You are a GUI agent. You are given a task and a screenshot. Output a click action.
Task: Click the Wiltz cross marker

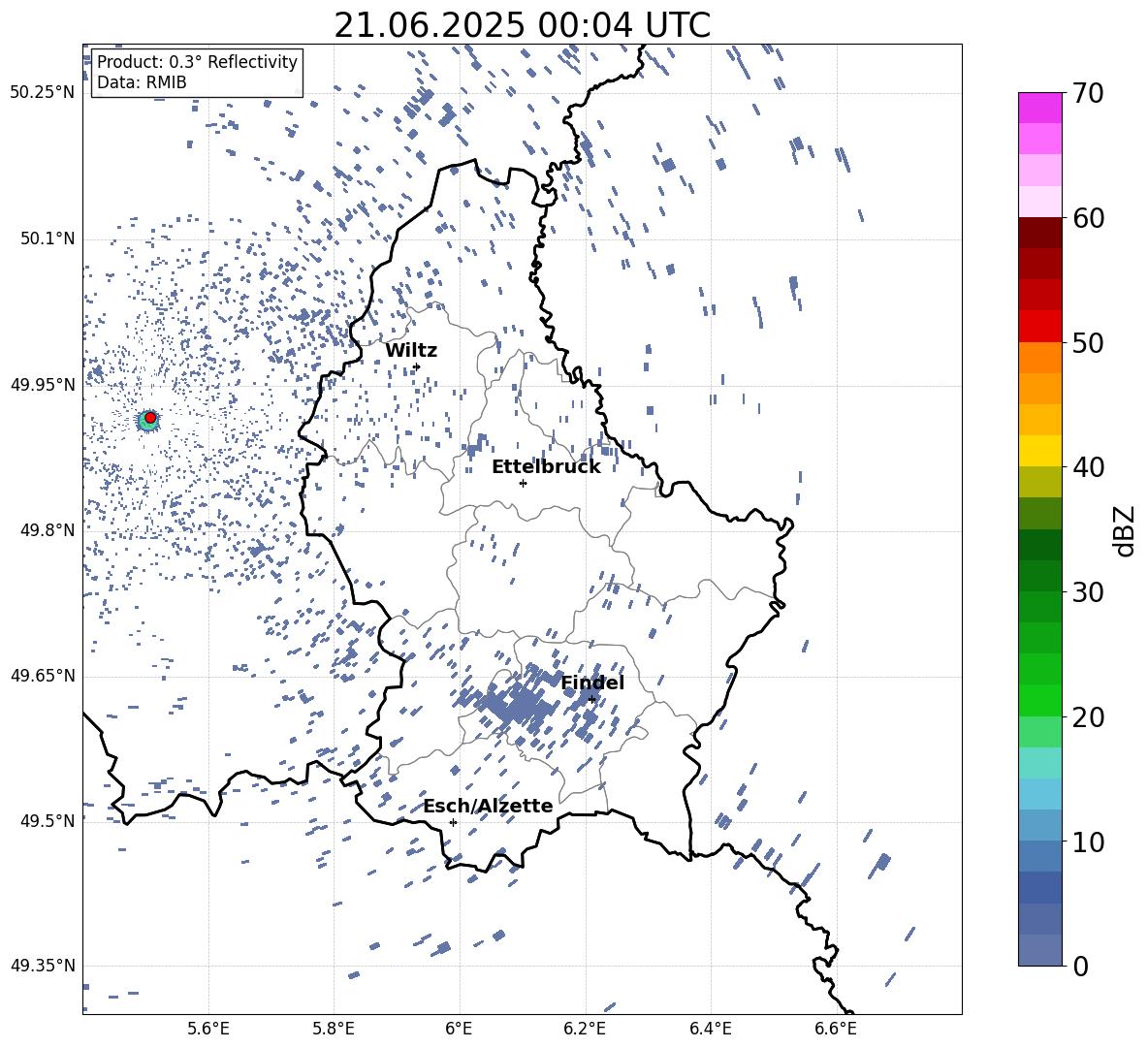(x=417, y=366)
